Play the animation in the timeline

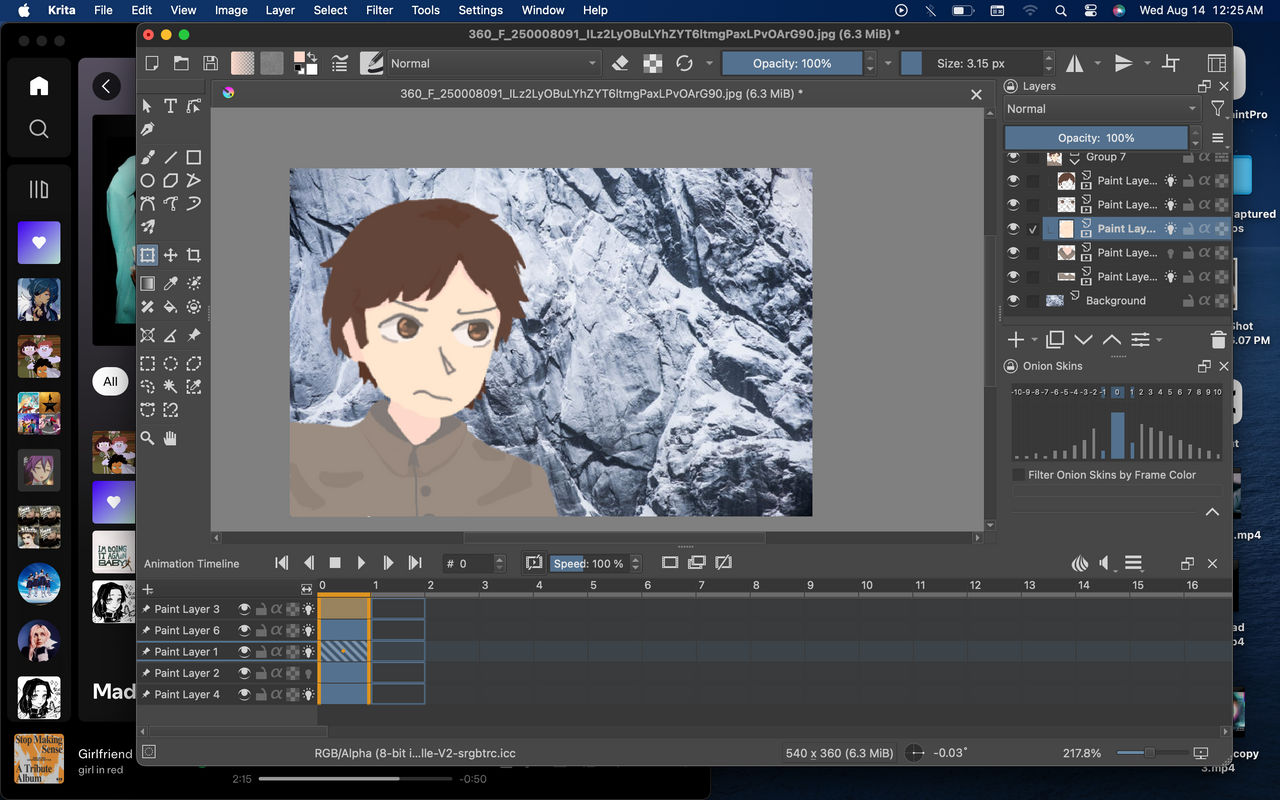pyautogui.click(x=361, y=563)
